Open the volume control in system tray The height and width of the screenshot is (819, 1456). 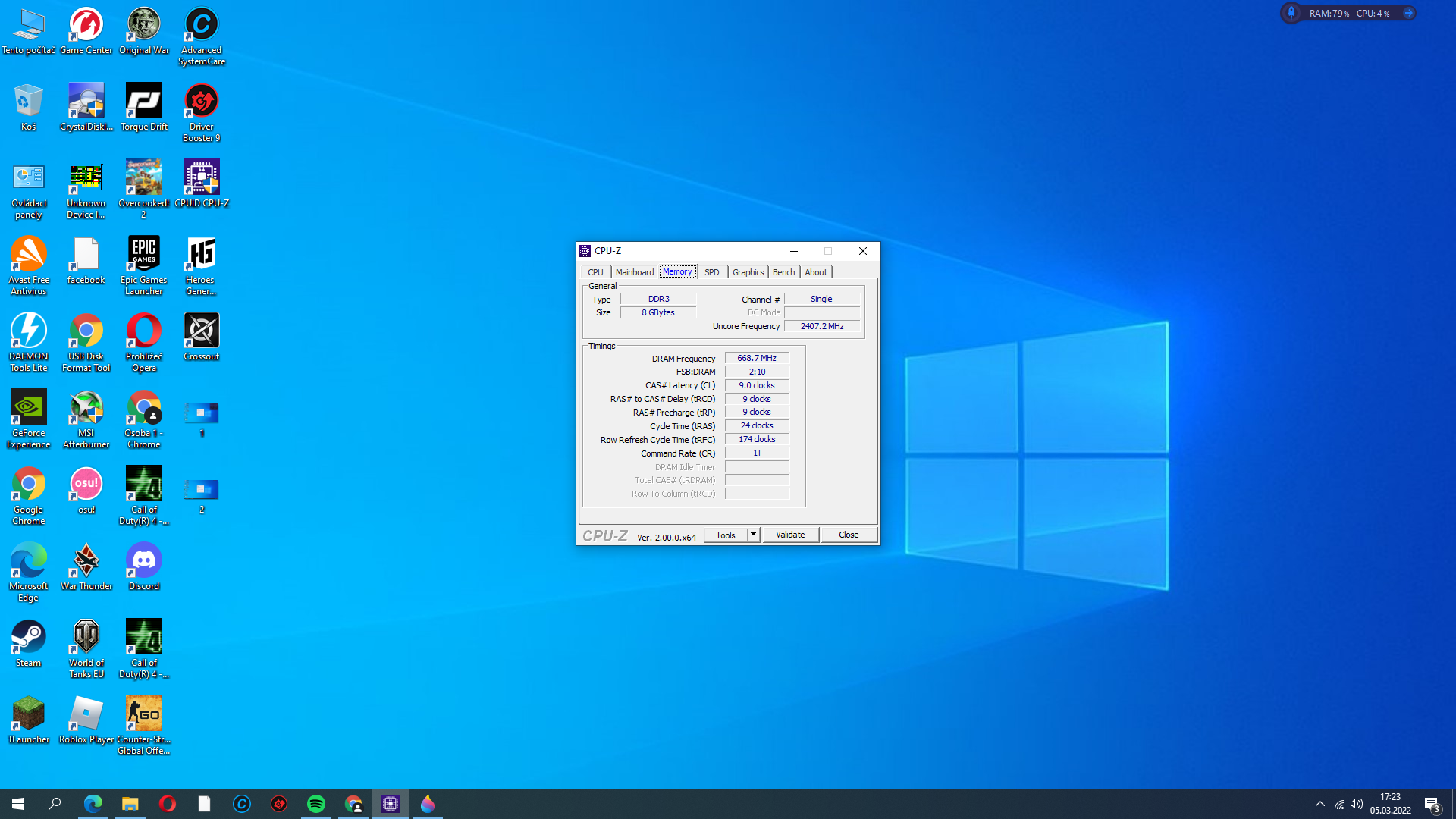[1357, 804]
